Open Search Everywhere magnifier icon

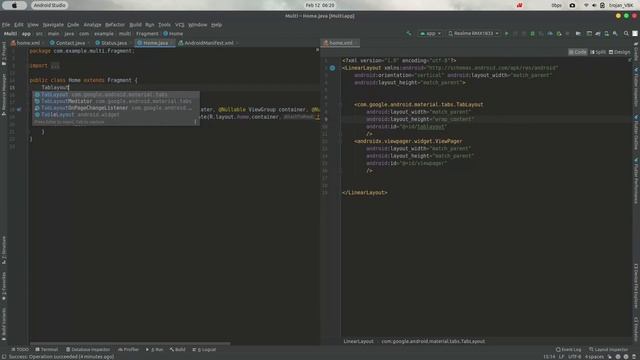[626, 33]
